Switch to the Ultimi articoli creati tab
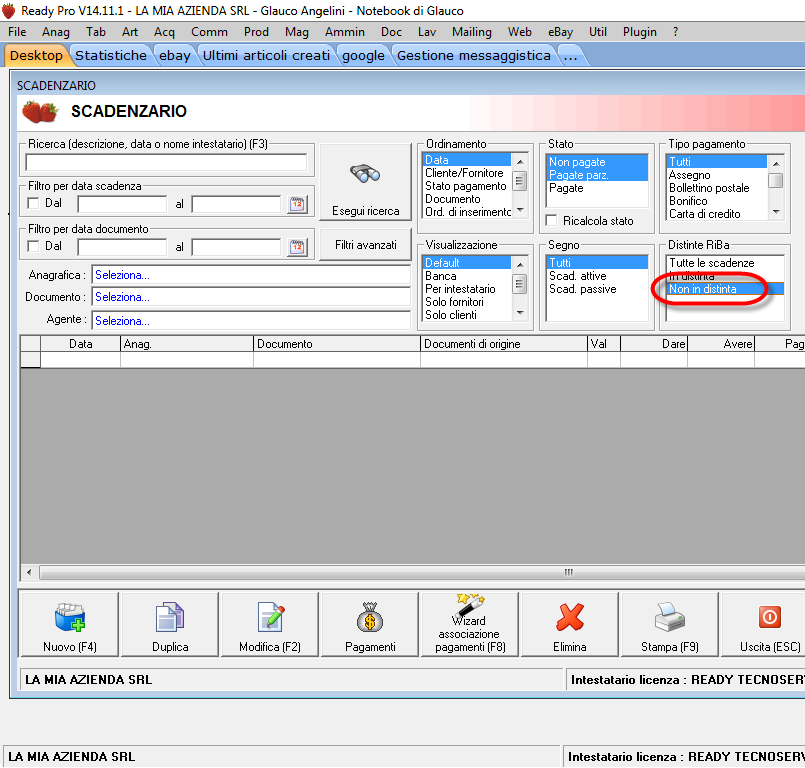 click(266, 55)
